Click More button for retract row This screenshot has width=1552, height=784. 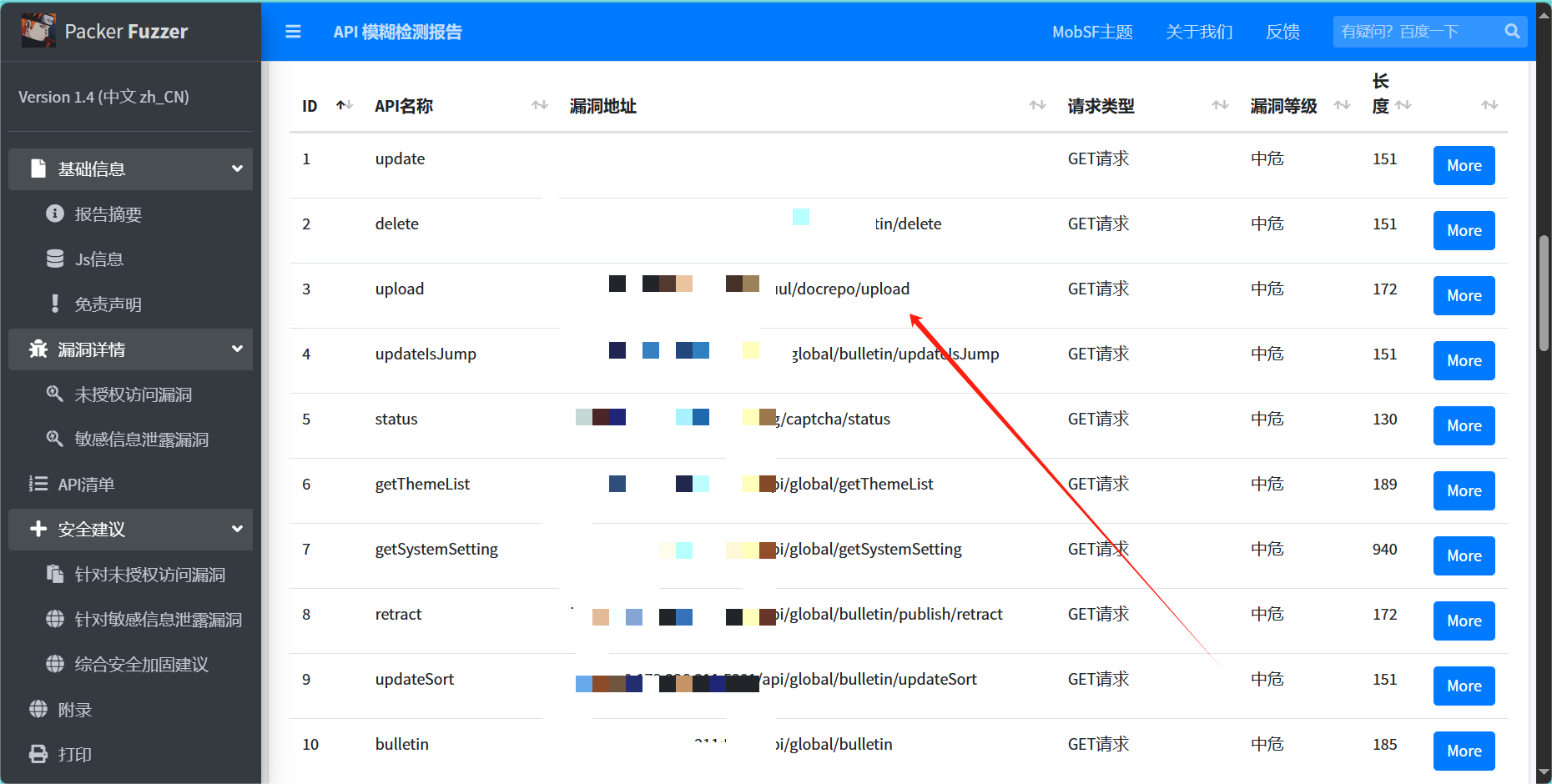click(1464, 621)
